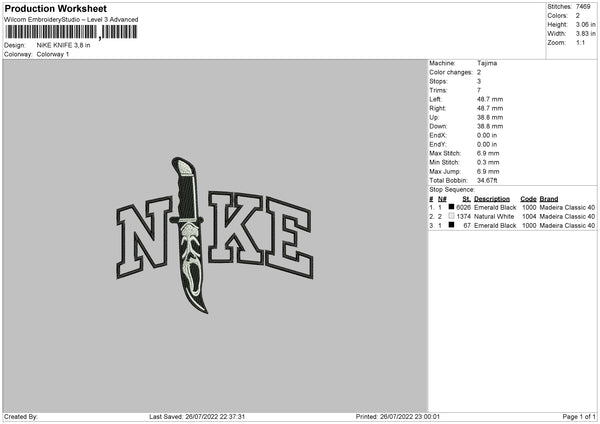
Task: Click the Height value '3.06 in'
Action: pyautogui.click(x=585, y=24)
